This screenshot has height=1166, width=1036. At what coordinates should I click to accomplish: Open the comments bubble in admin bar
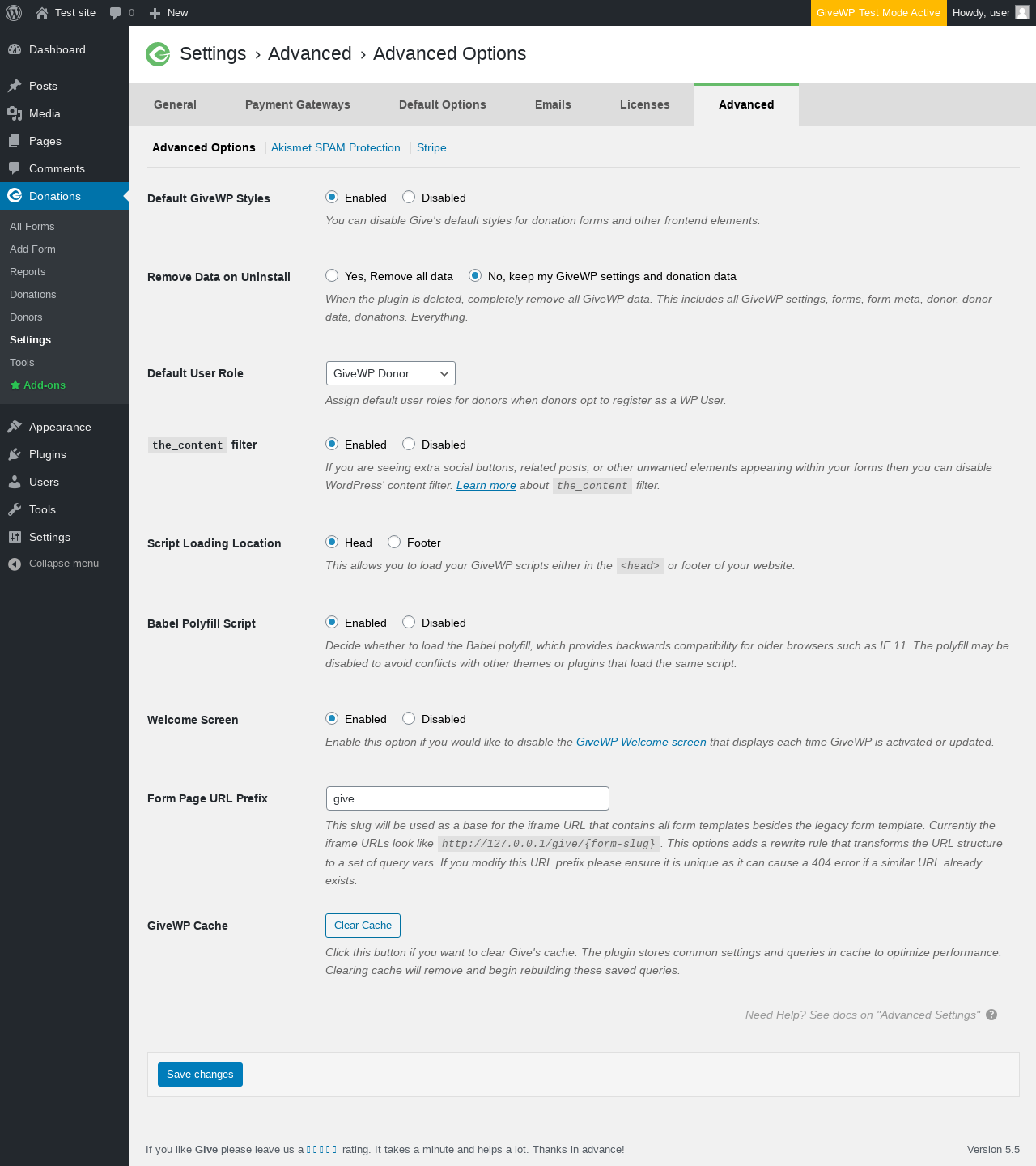point(116,13)
